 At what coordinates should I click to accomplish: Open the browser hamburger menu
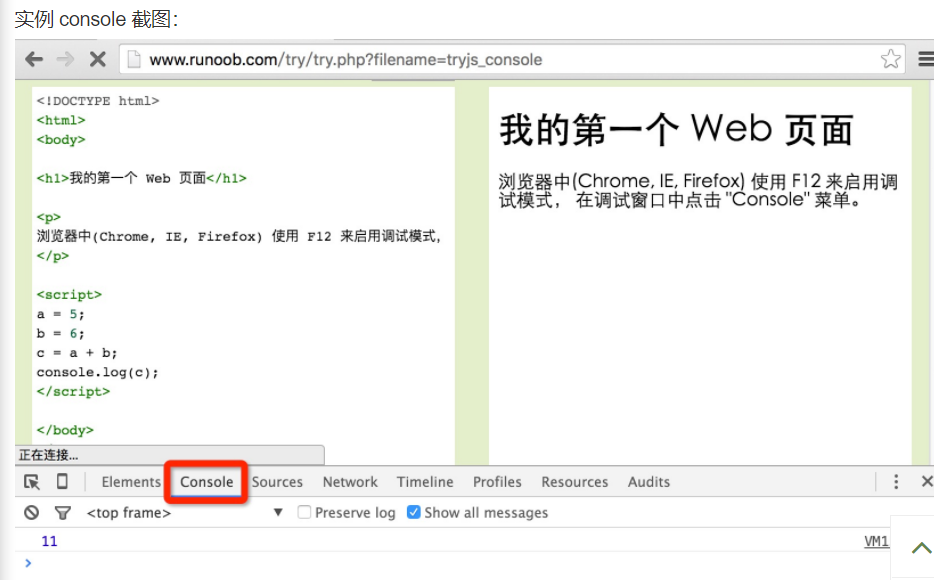pyautogui.click(x=926, y=59)
